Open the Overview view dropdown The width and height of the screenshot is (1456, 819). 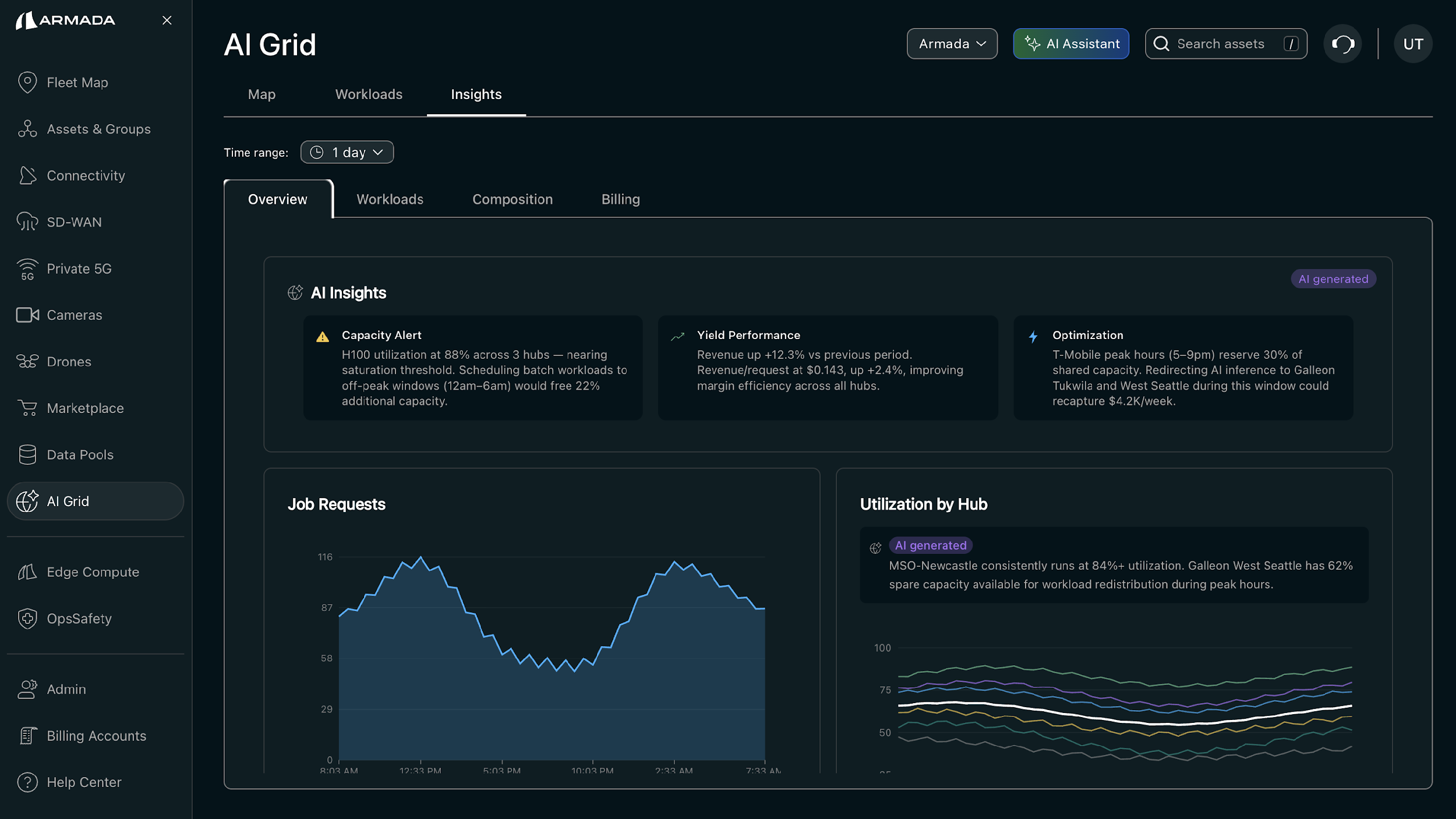(278, 199)
